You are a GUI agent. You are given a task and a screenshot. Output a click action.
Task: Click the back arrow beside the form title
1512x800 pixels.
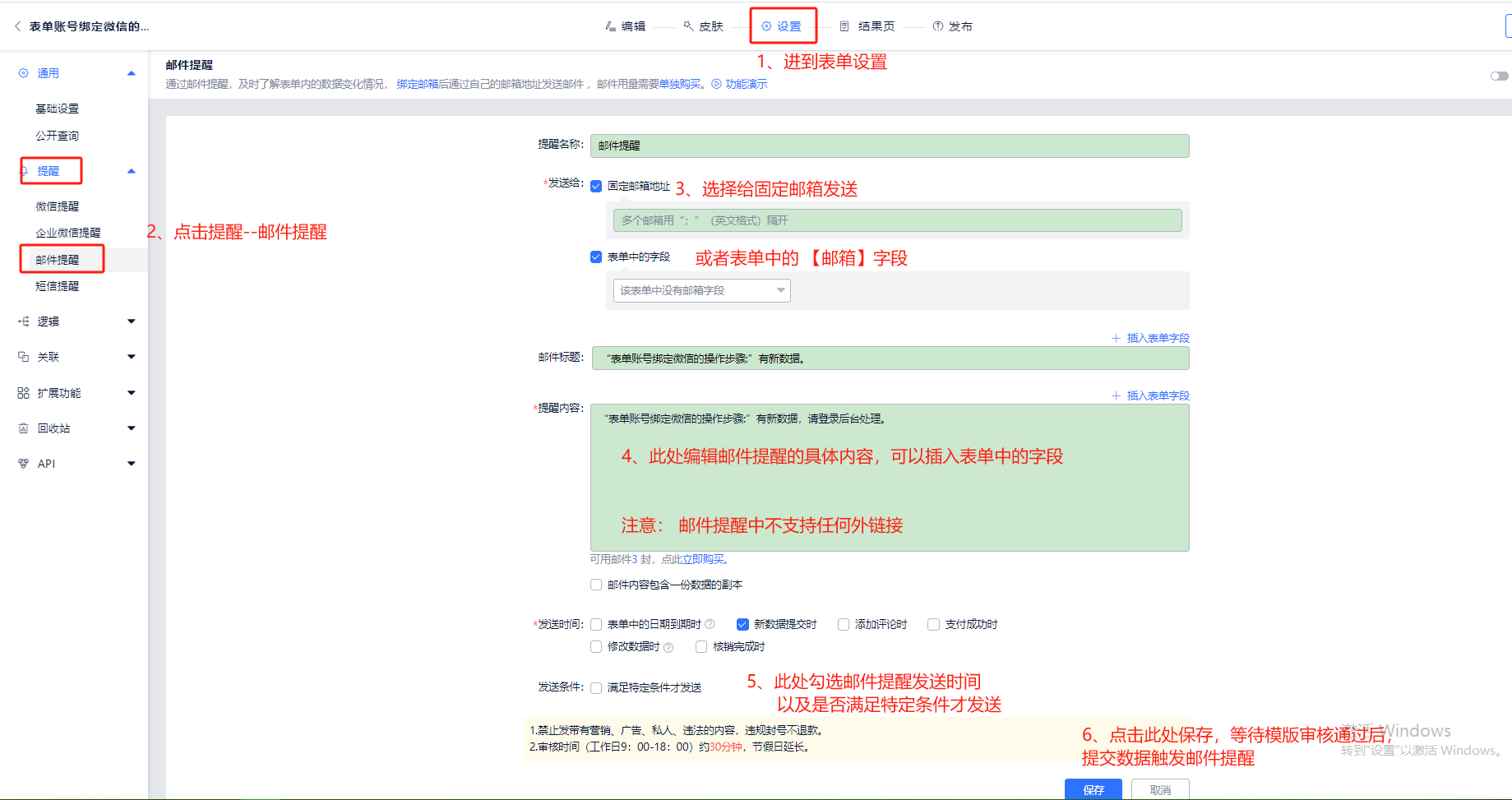tap(17, 26)
